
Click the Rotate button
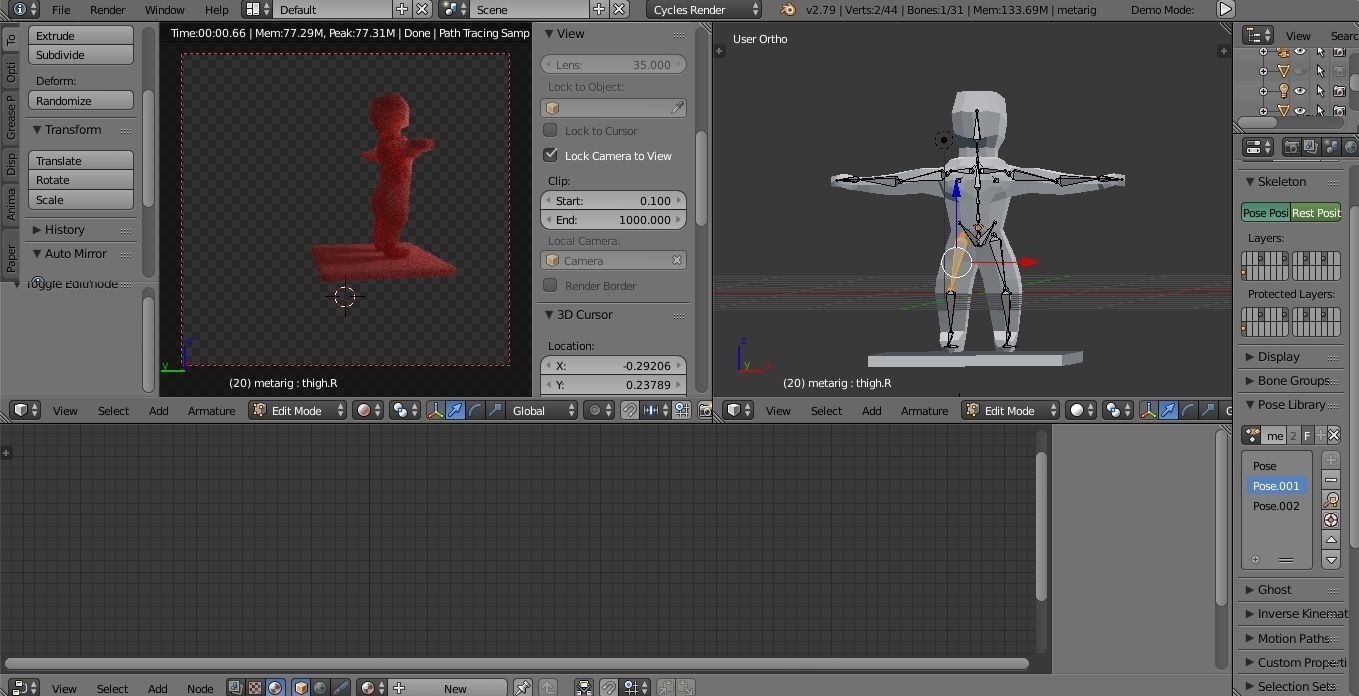[81, 180]
